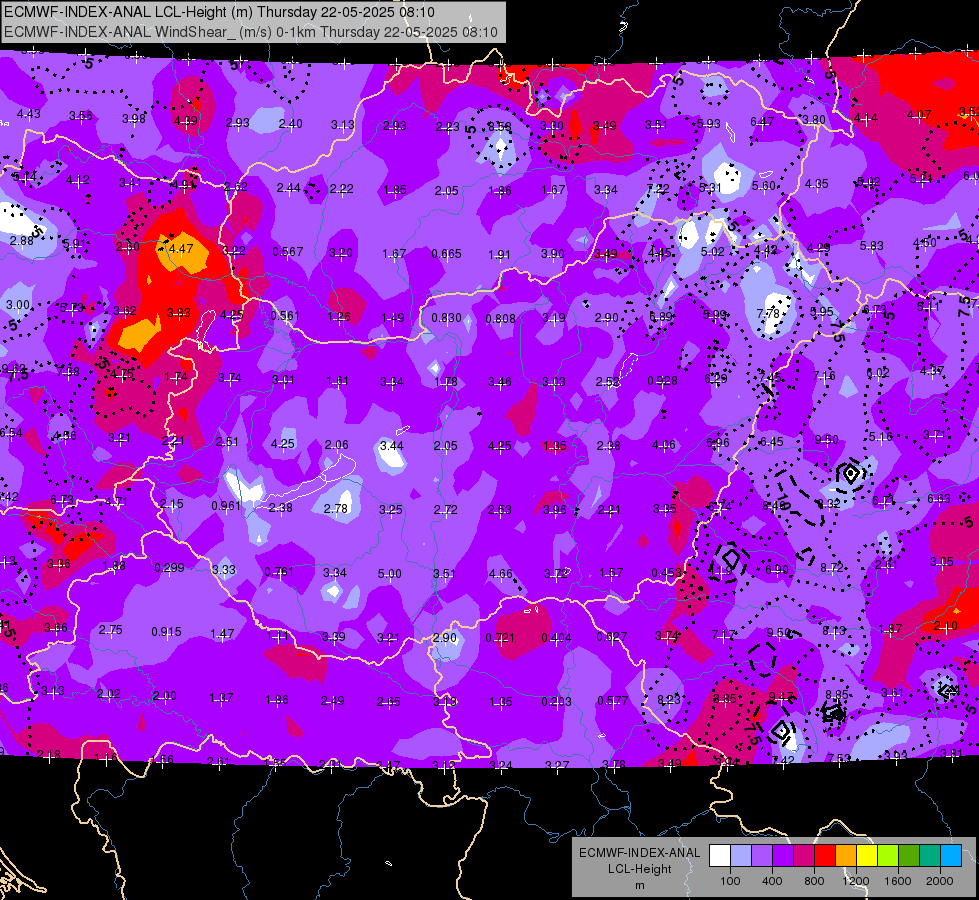Select the wind shear value 0.567
Screen dimensions: 979x900
click(287, 252)
